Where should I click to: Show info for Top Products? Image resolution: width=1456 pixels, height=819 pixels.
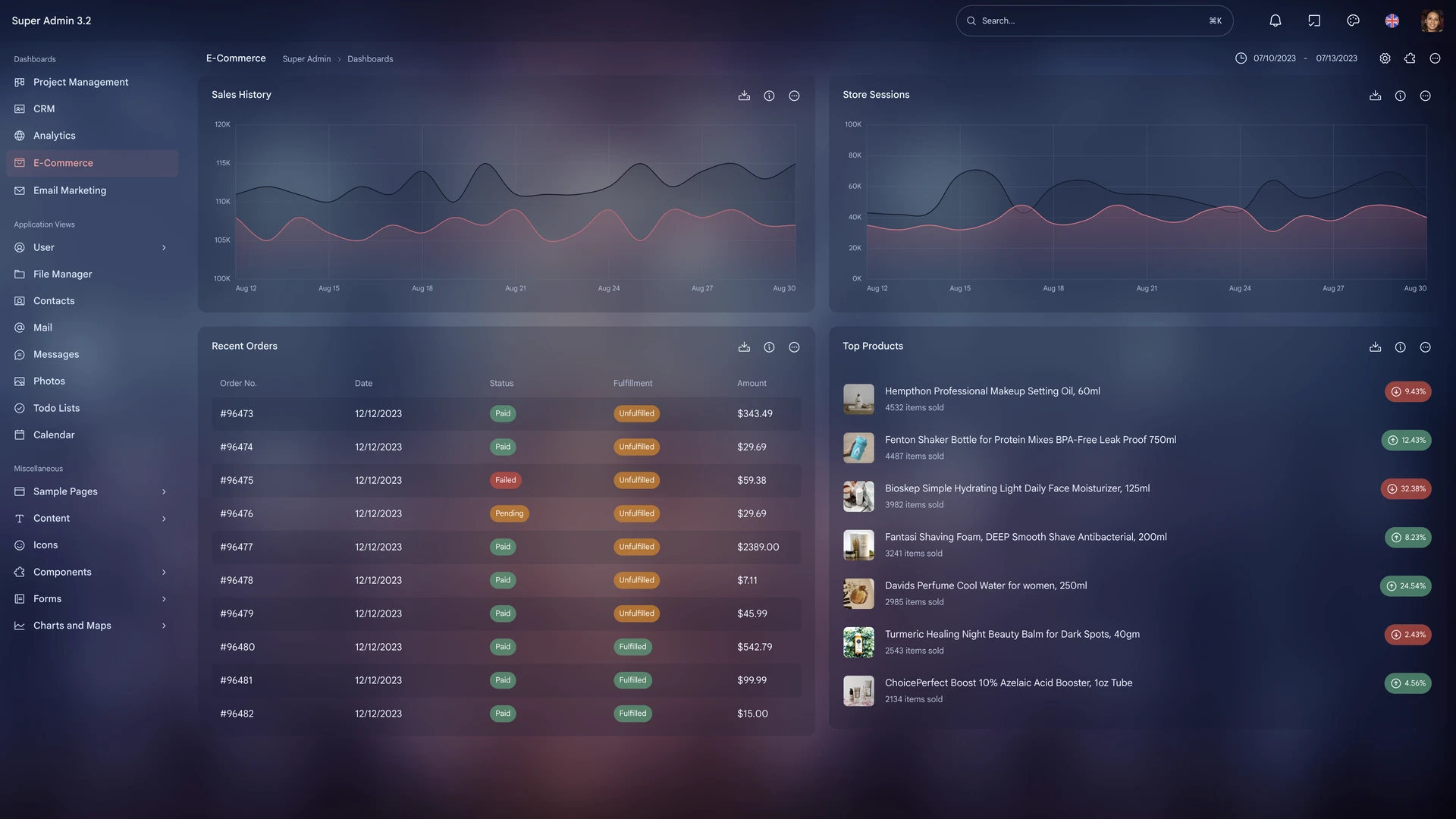tap(1400, 347)
